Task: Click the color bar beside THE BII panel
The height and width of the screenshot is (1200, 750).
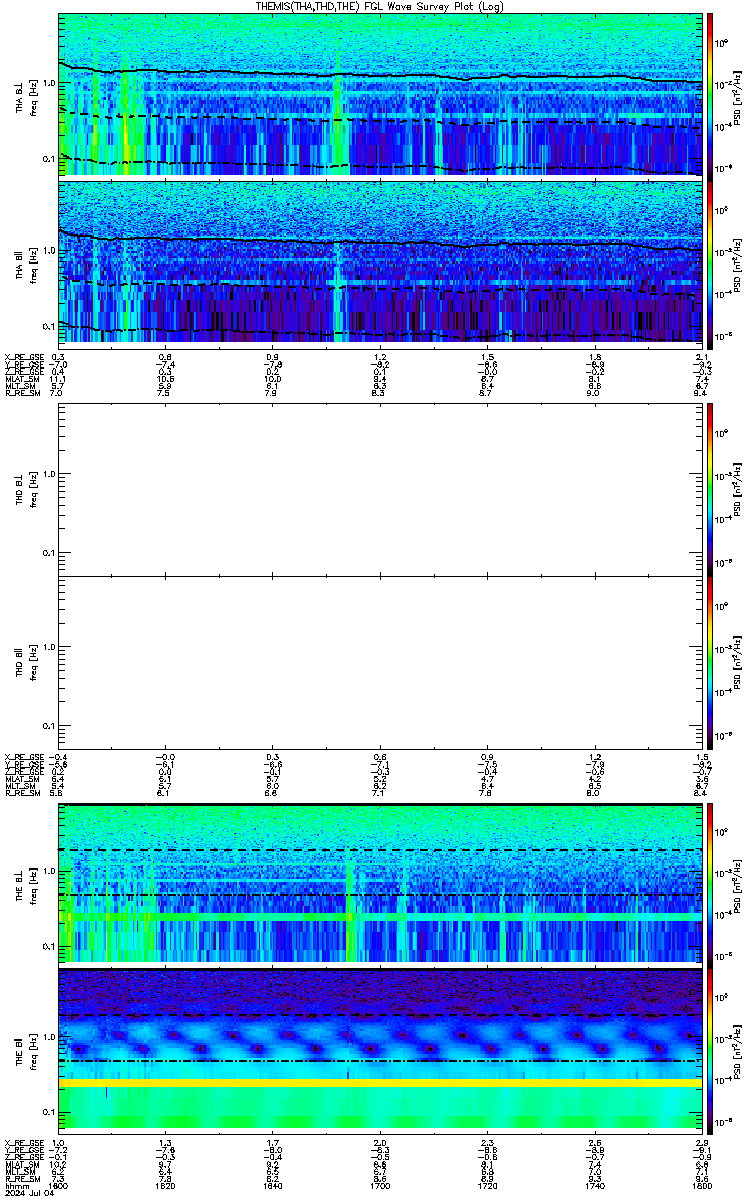Action: (710, 1050)
